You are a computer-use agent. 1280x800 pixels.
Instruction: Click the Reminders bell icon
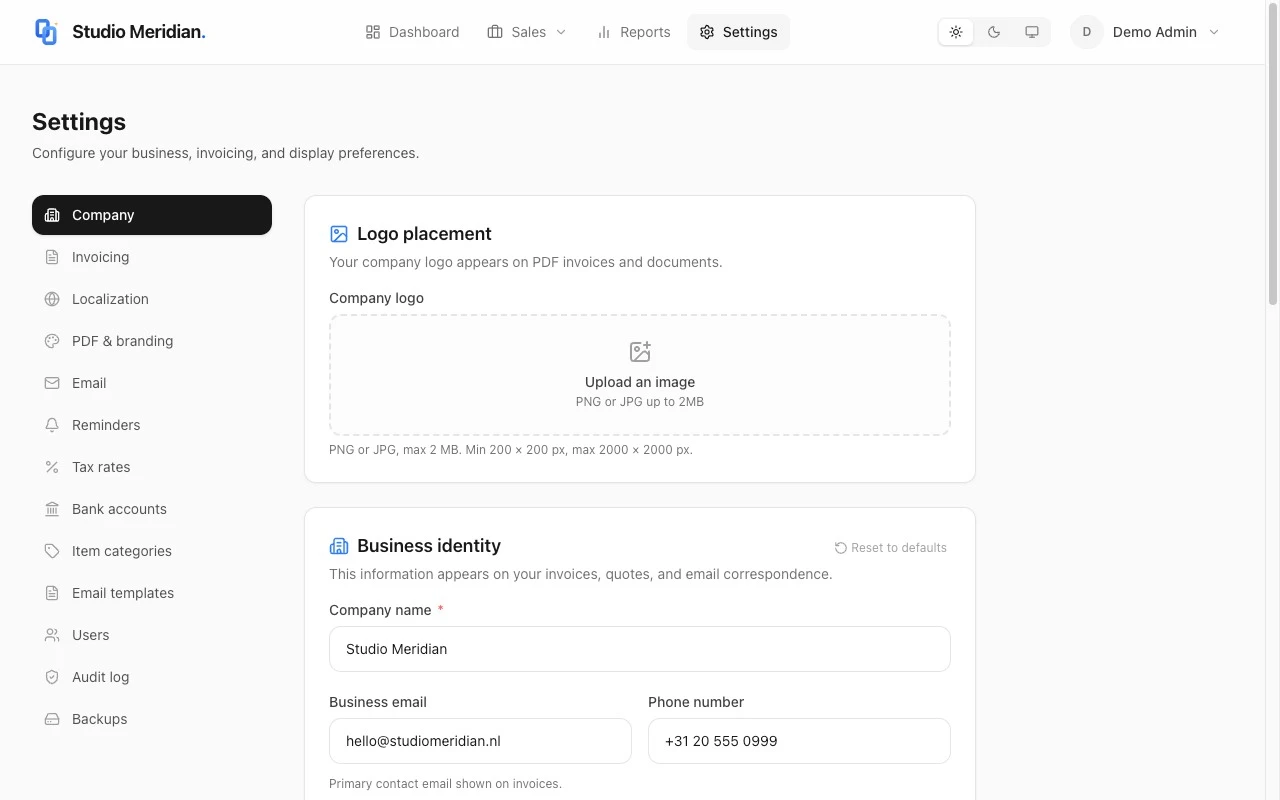coord(52,425)
